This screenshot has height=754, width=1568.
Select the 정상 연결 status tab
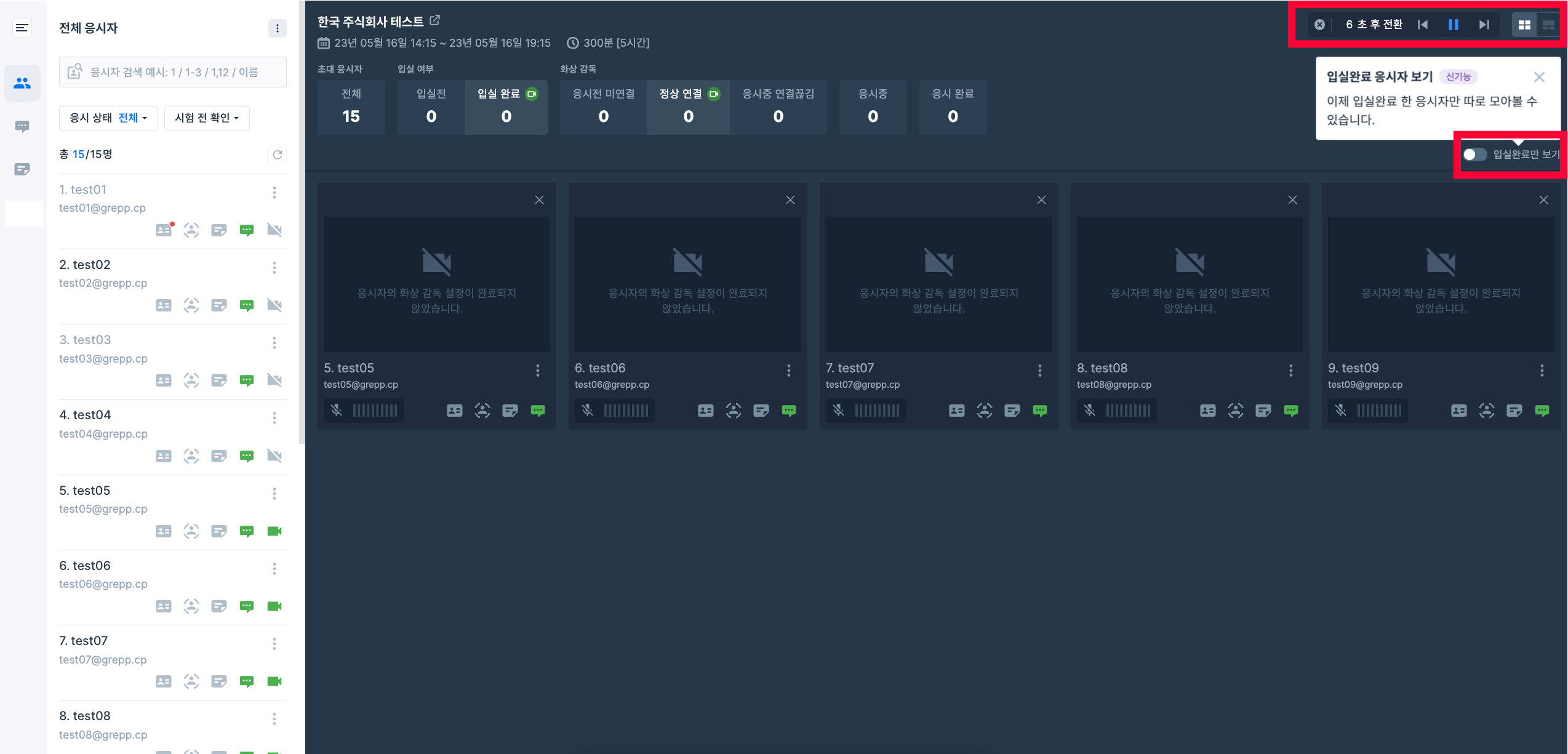coord(688,107)
